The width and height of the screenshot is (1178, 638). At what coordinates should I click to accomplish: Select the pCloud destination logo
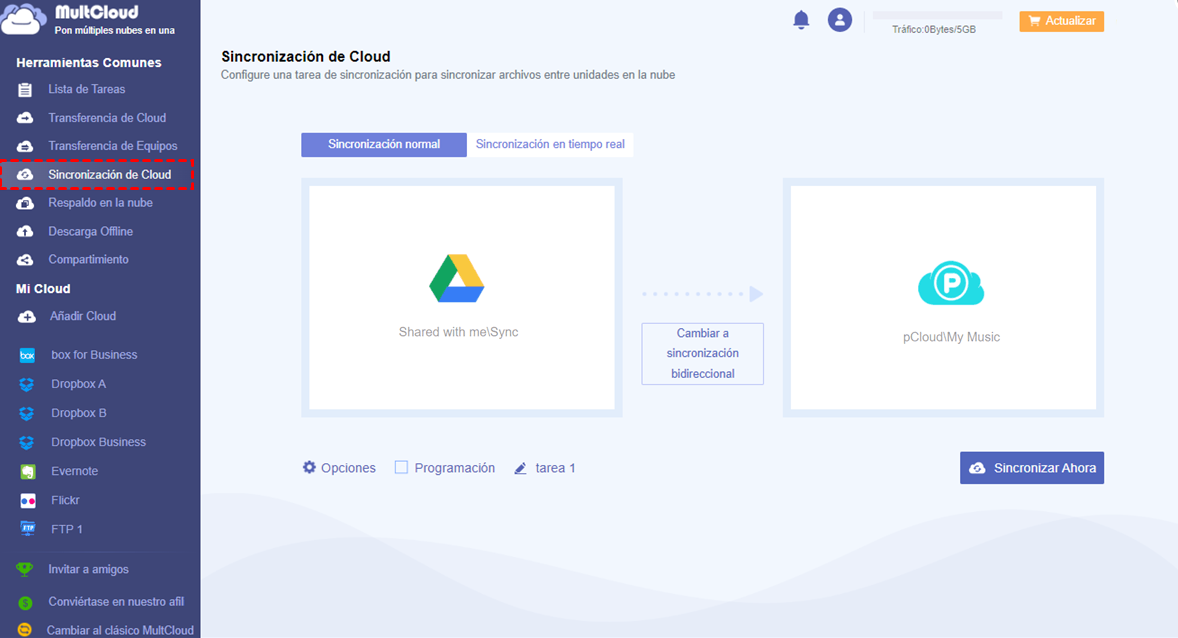(x=950, y=283)
